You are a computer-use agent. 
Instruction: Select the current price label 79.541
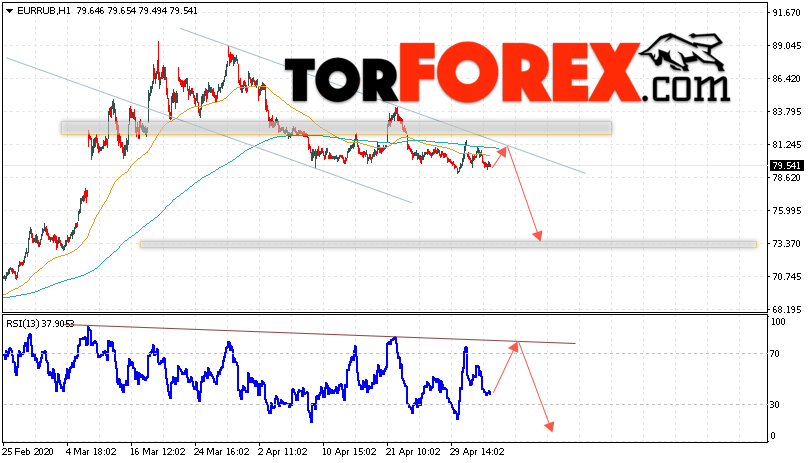(x=786, y=166)
